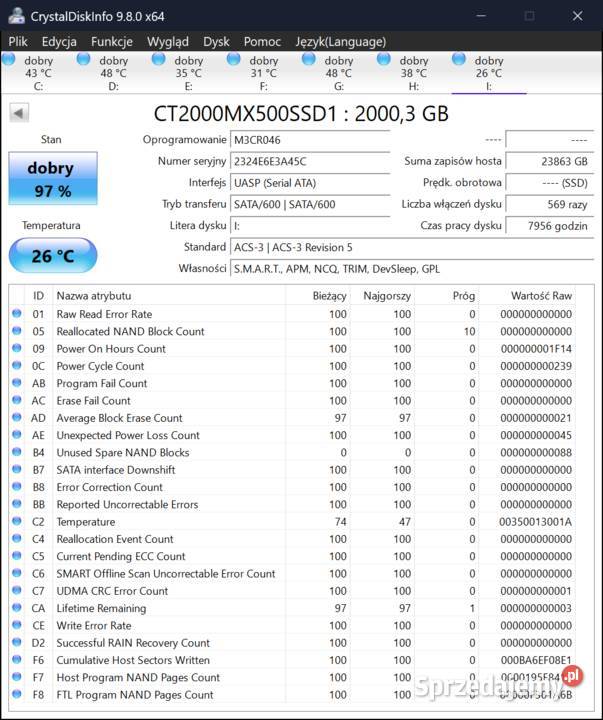Click host writes value 23863 GB
The height and width of the screenshot is (720, 603).
(x=550, y=161)
